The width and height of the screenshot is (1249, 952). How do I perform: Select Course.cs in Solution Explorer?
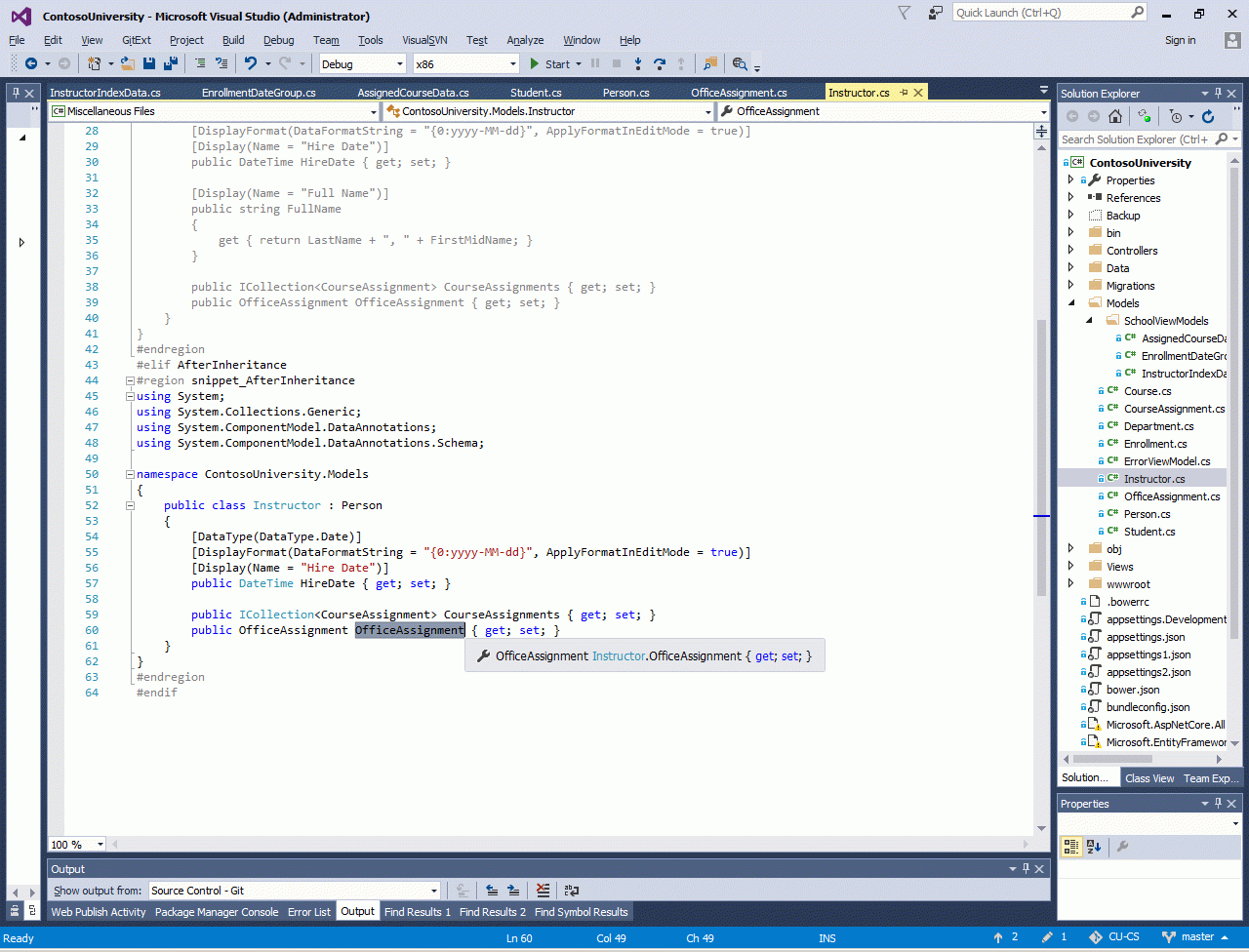1148,391
